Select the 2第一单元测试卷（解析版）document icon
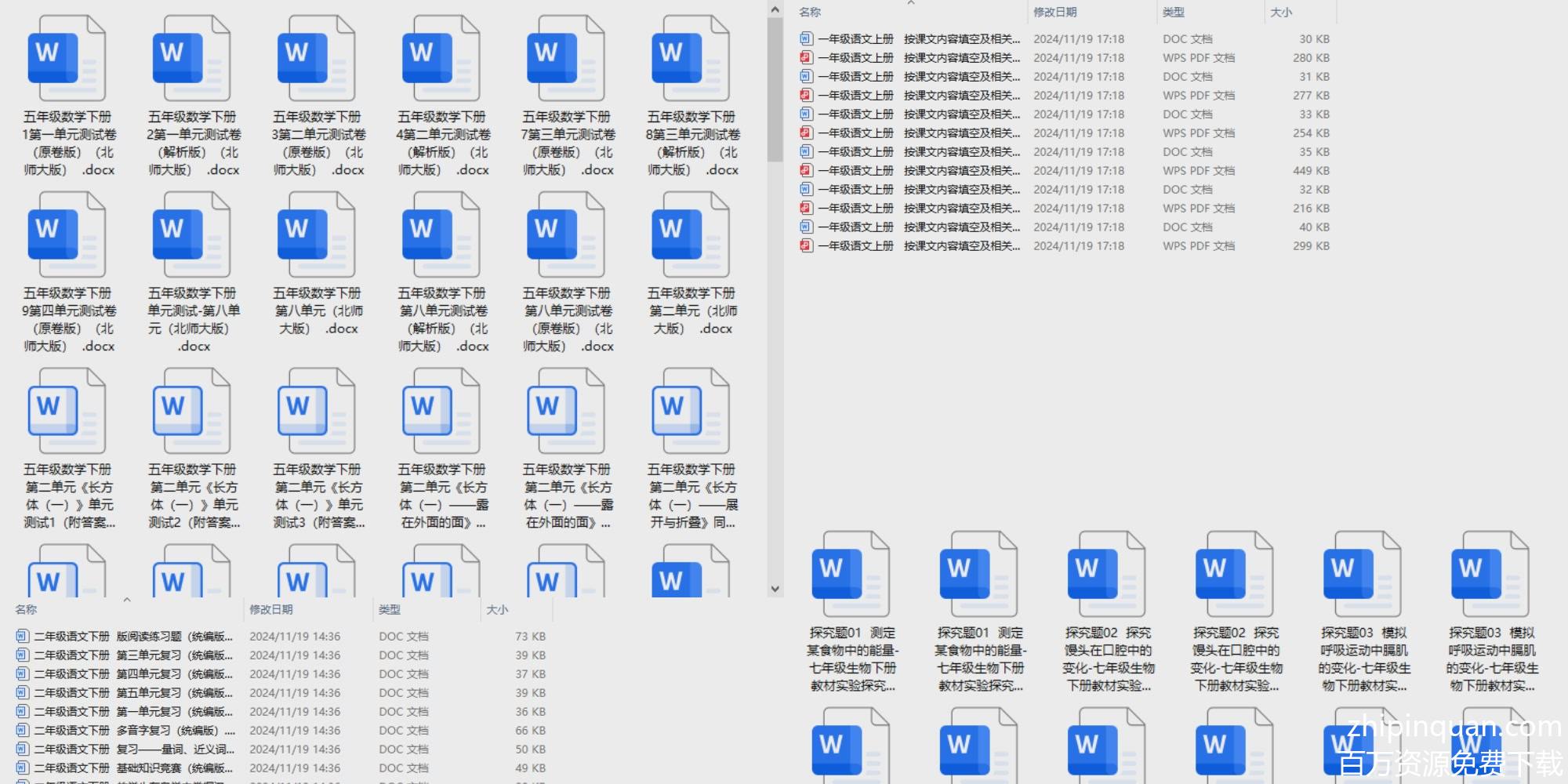Image resolution: width=1568 pixels, height=784 pixels. [x=191, y=59]
